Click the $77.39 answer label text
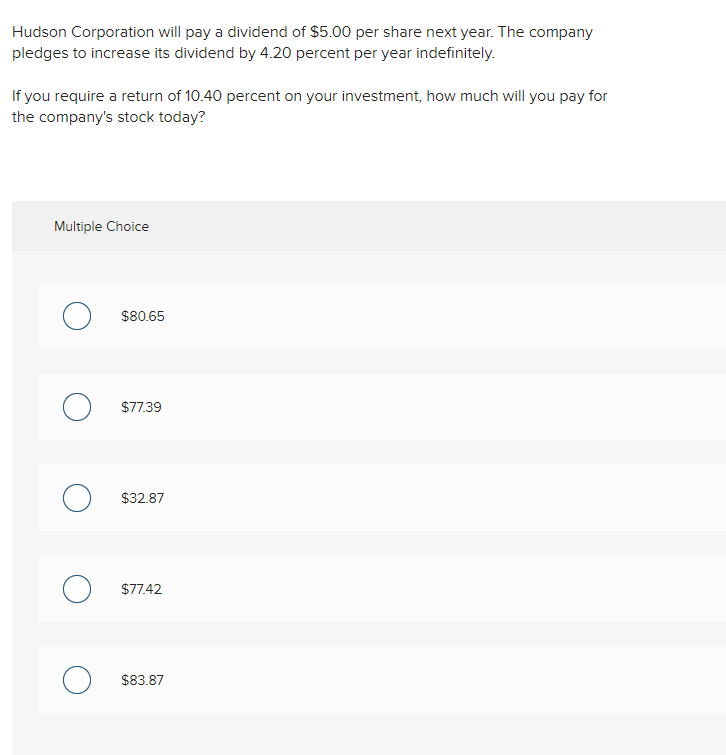The height and width of the screenshot is (755, 726). pyautogui.click(x=141, y=407)
